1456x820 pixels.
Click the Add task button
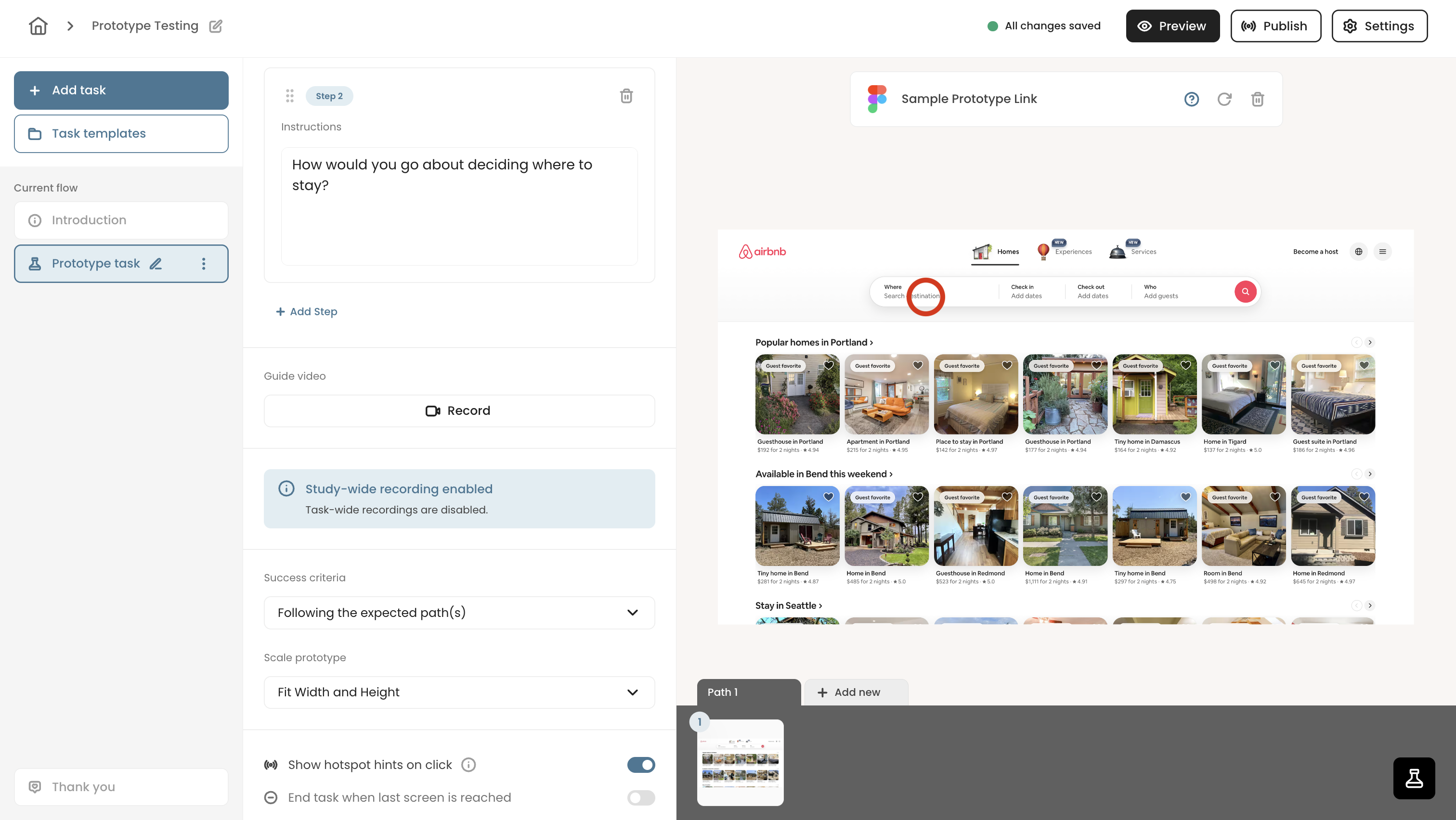(x=121, y=90)
